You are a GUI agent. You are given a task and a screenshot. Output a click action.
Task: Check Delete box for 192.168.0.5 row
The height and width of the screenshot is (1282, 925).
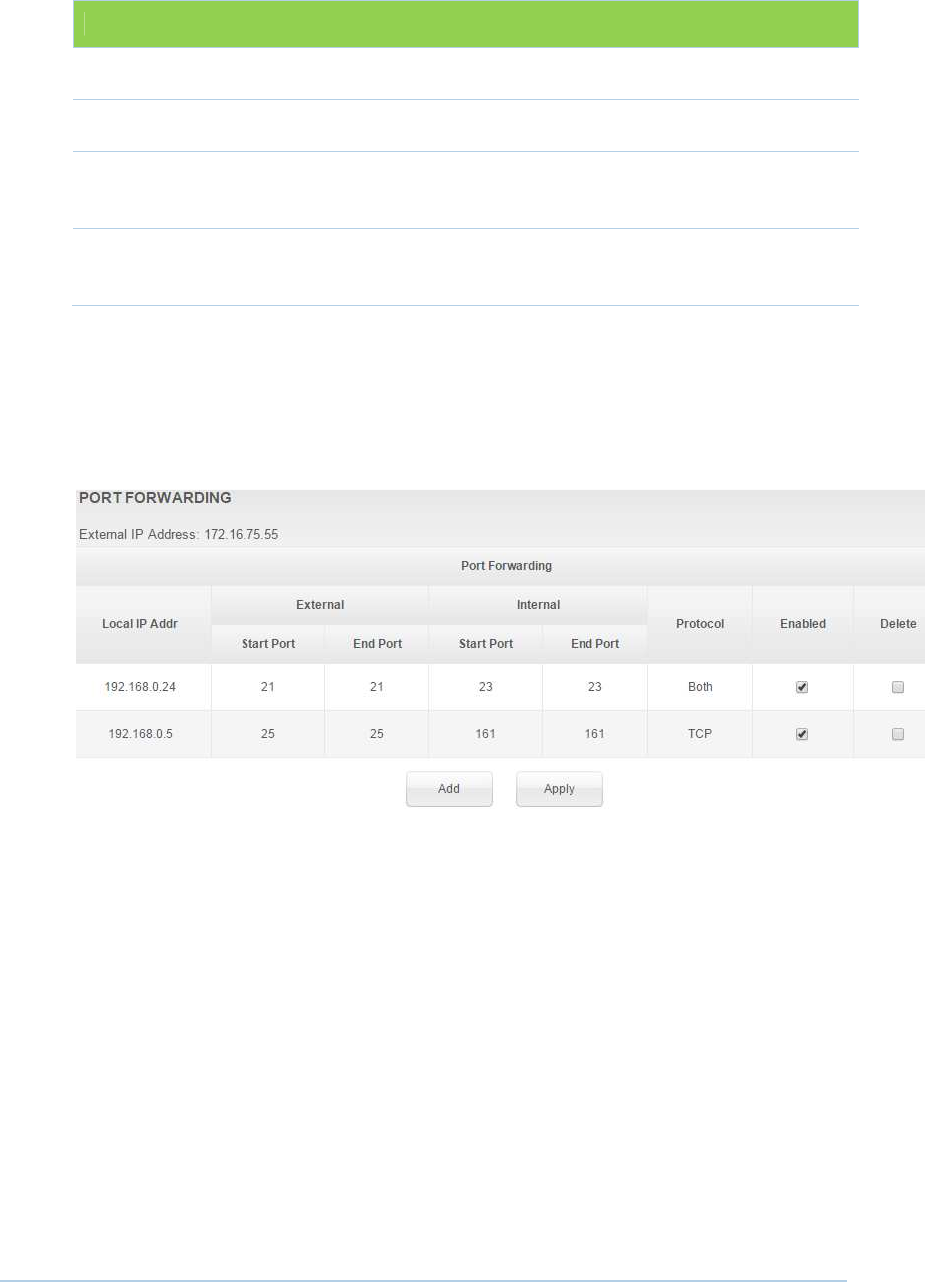point(898,734)
